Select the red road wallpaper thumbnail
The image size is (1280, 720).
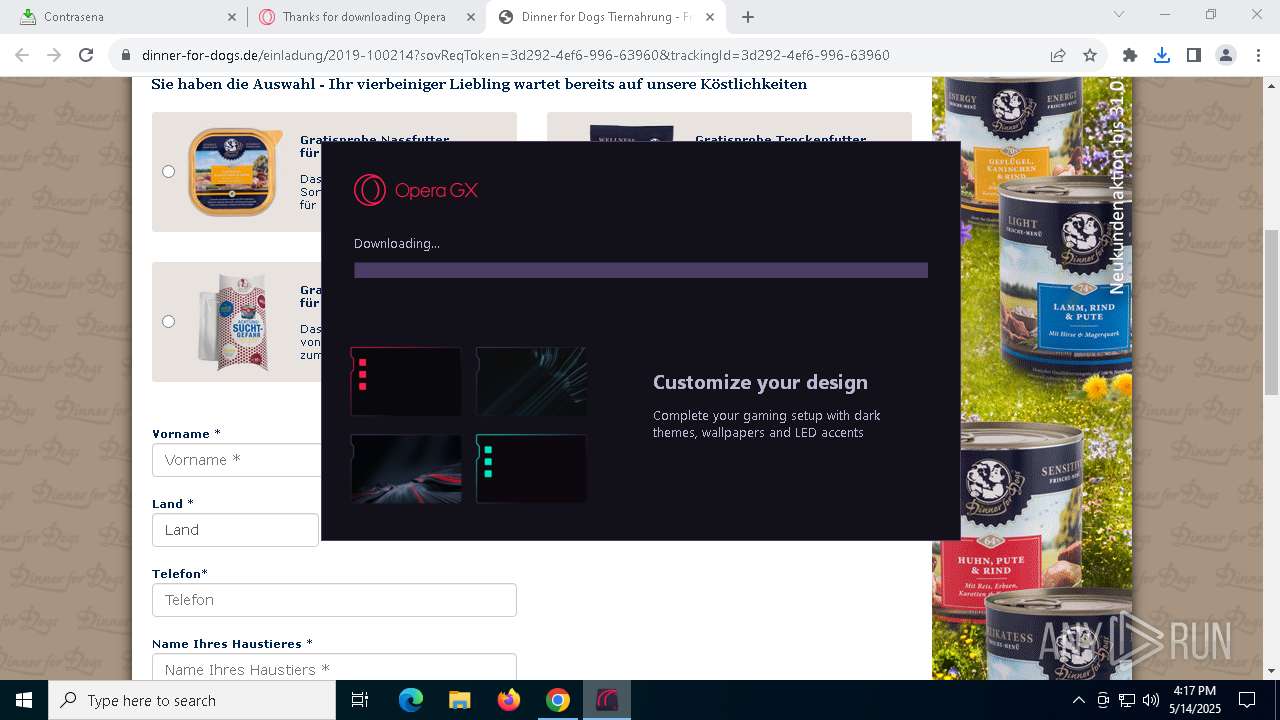406,468
